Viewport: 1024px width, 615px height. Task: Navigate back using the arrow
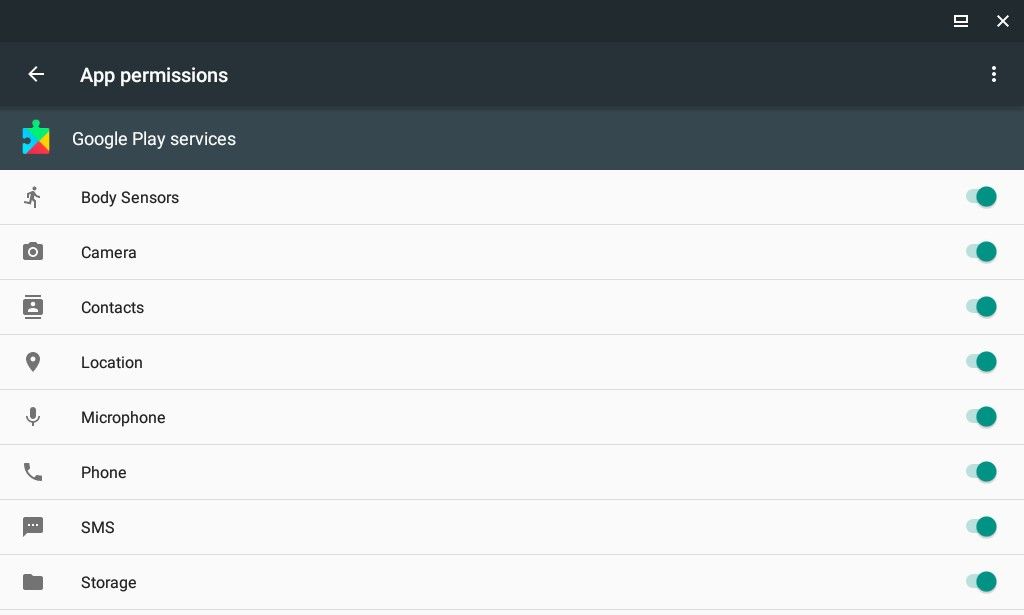pyautogui.click(x=36, y=74)
